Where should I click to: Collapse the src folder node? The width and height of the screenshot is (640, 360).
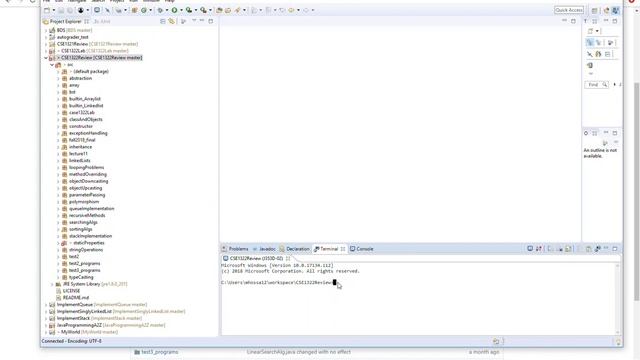(x=52, y=65)
